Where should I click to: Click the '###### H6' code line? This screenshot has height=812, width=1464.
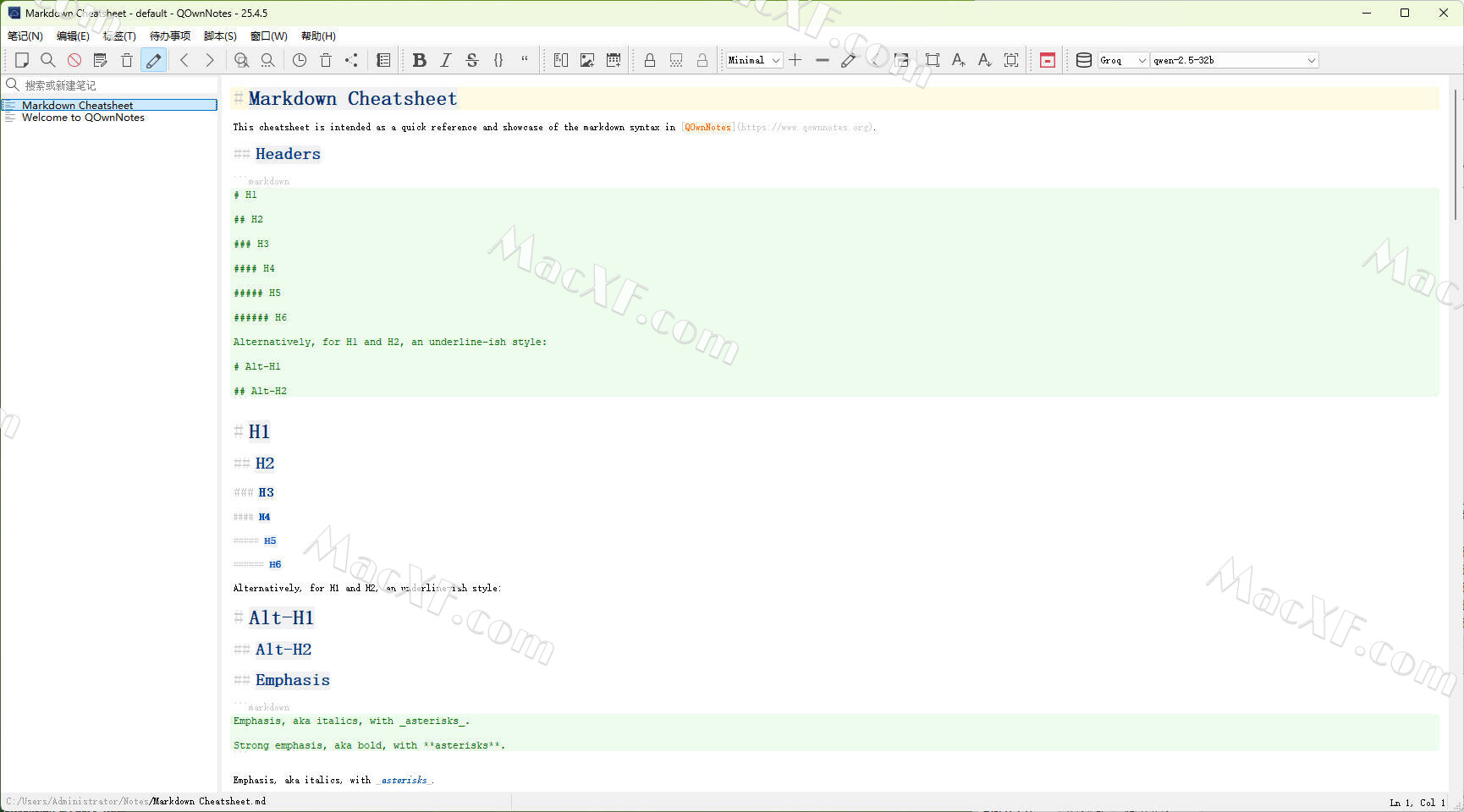click(261, 318)
